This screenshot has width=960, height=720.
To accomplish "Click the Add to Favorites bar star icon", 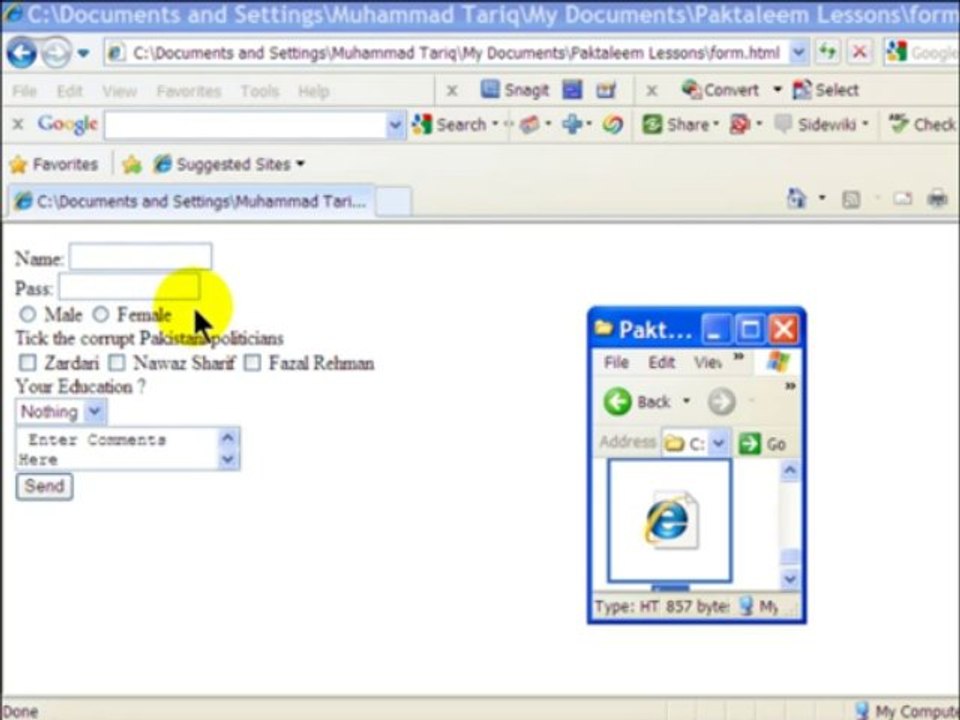I will (132, 164).
